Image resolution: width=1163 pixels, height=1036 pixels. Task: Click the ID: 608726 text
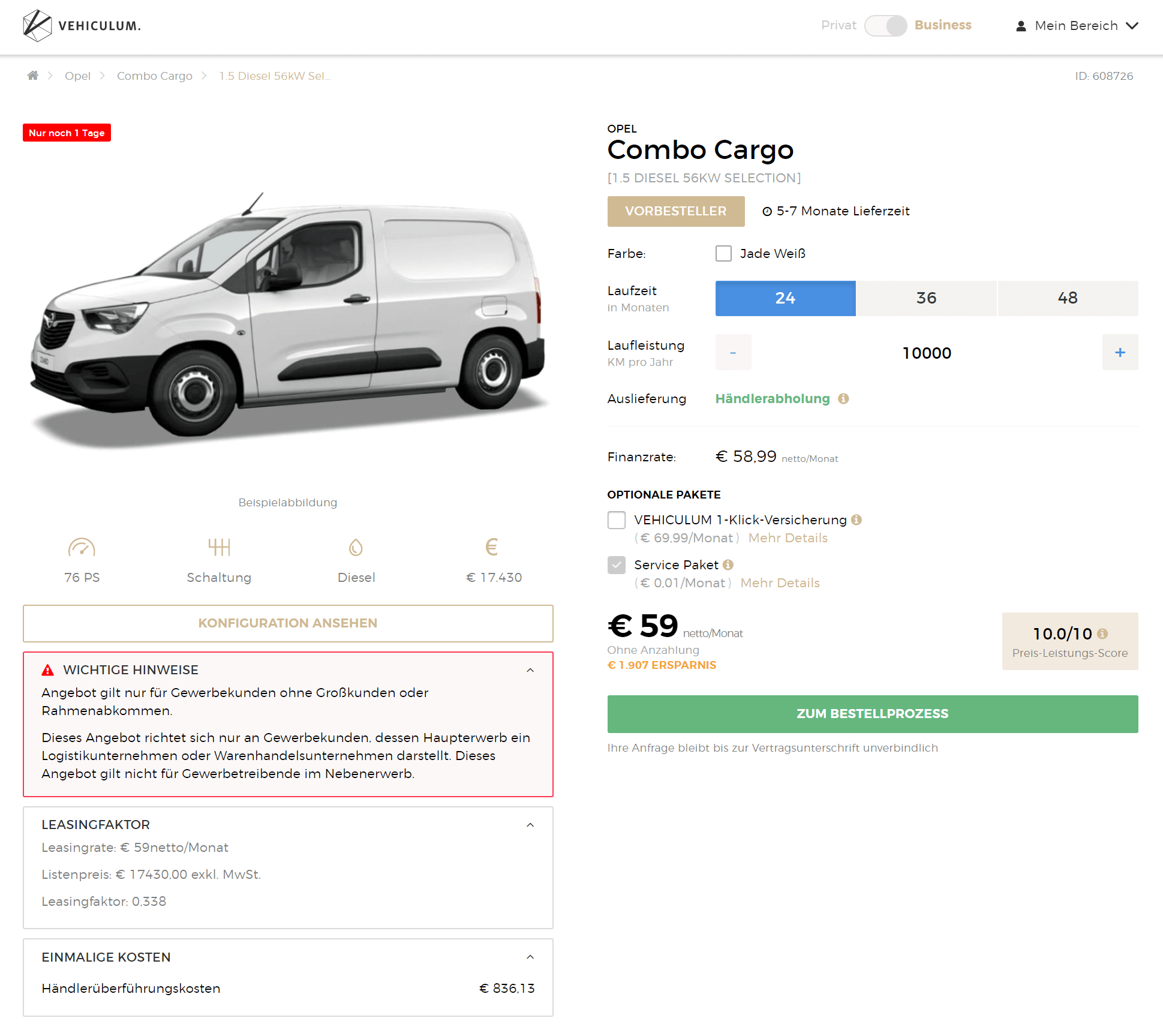click(1104, 76)
